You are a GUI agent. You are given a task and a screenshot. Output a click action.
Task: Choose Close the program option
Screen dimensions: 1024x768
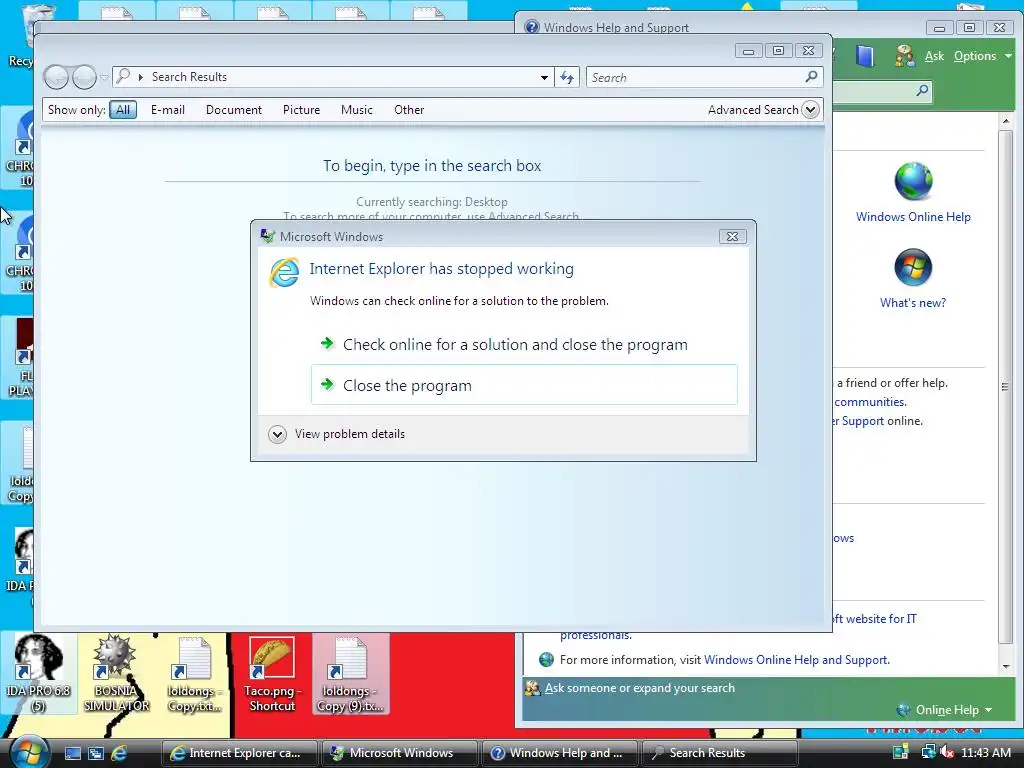pos(524,385)
